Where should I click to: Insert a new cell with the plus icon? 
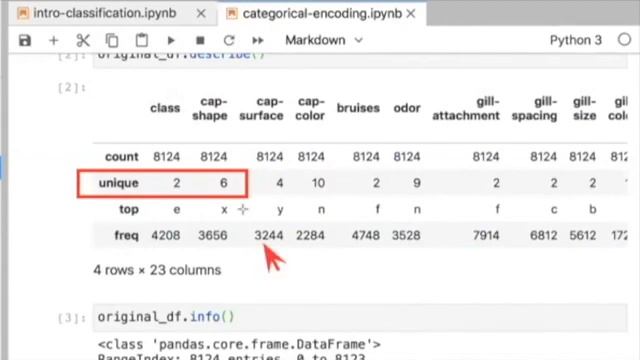pos(53,40)
